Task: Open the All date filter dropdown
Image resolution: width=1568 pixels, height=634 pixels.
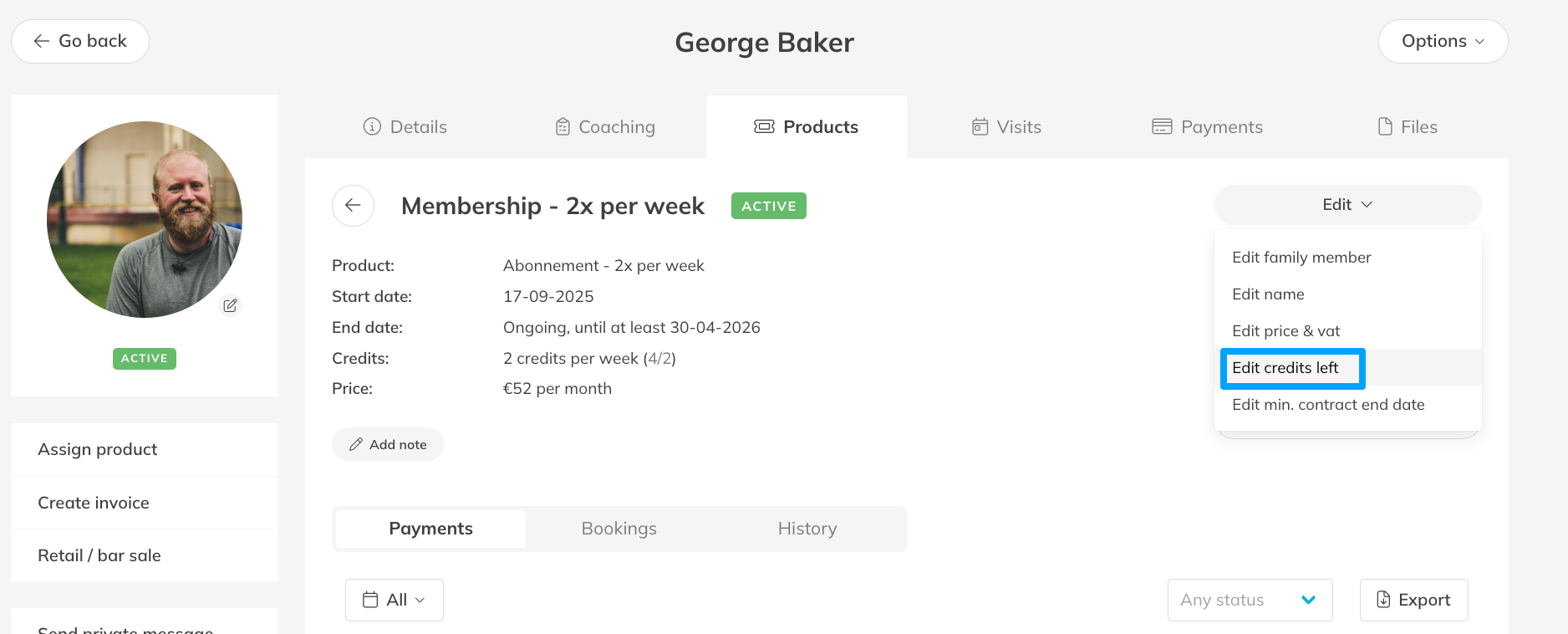Action: (x=395, y=600)
